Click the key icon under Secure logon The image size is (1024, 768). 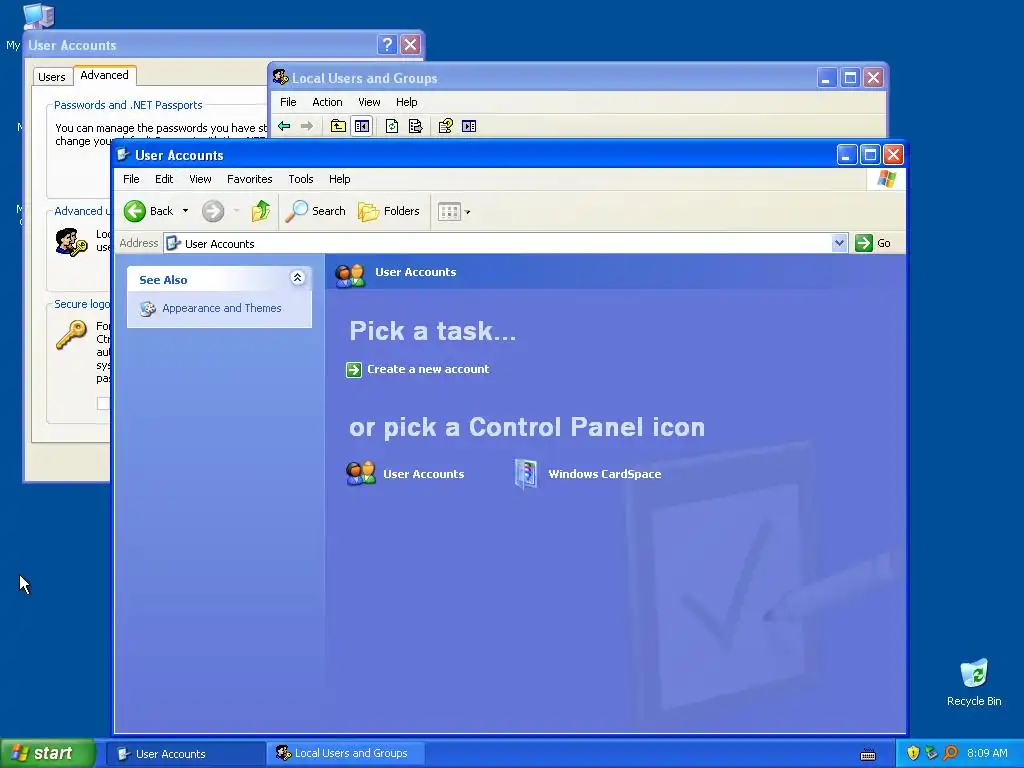coord(71,334)
